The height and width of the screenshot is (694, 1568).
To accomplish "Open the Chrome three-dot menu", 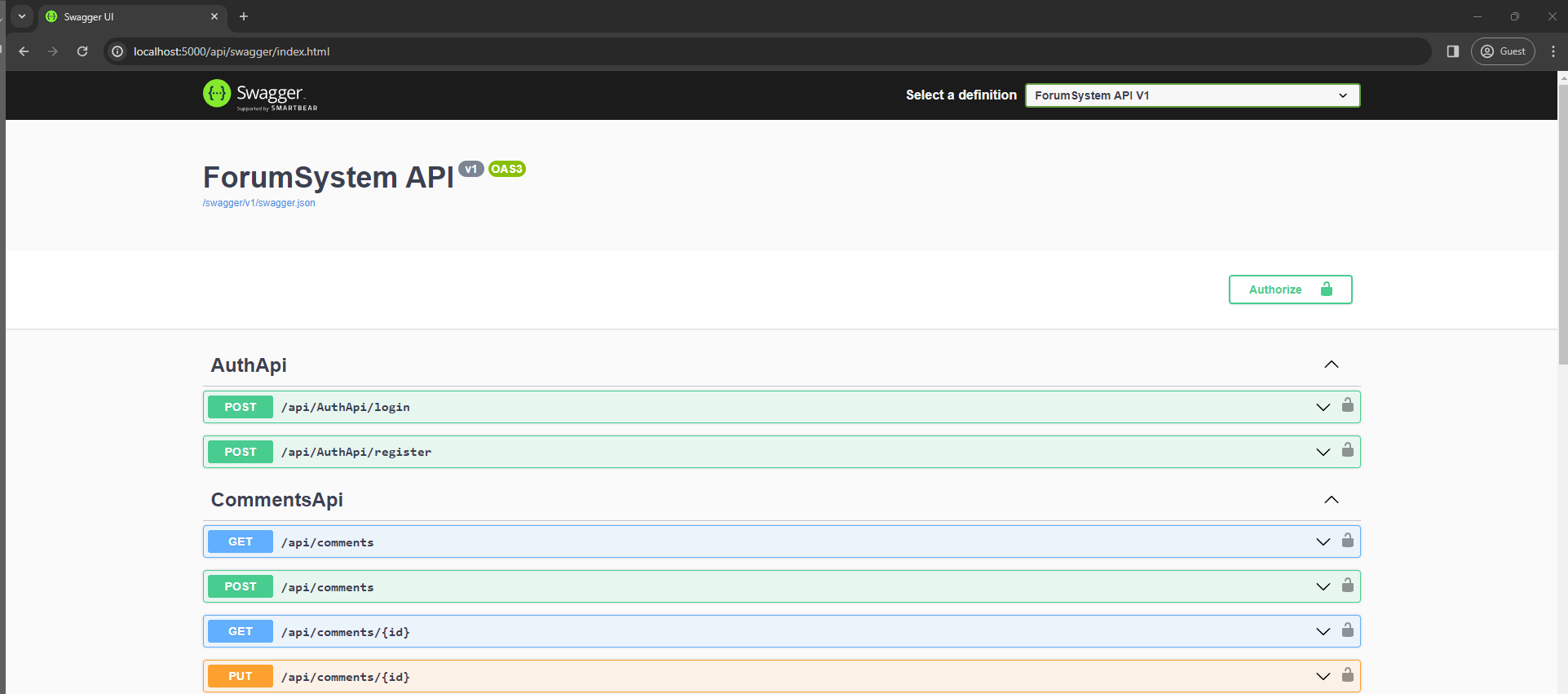I will [1553, 51].
